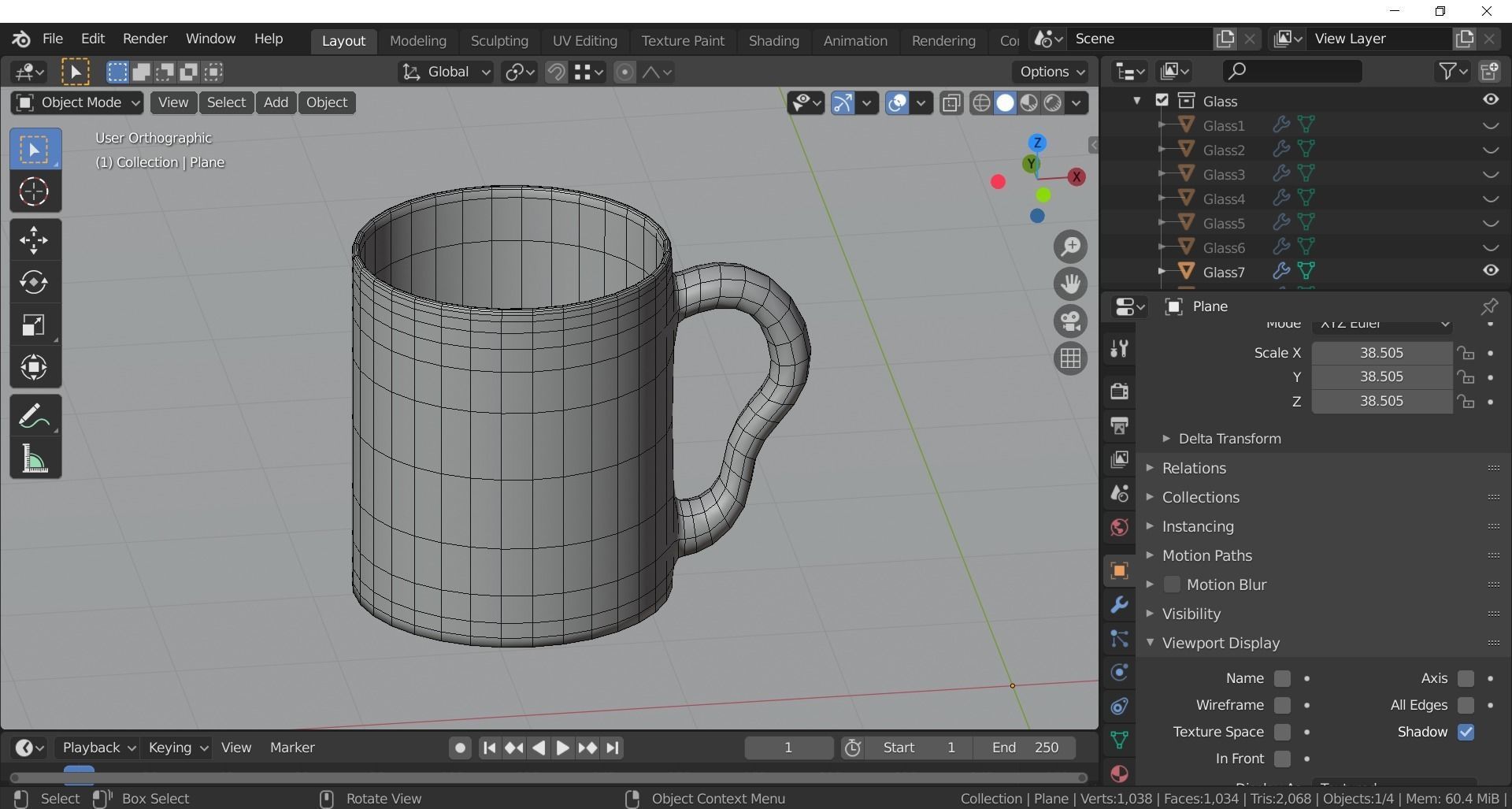The height and width of the screenshot is (809, 1512).
Task: Hide the Glass7 object in outliner
Action: pyautogui.click(x=1490, y=271)
